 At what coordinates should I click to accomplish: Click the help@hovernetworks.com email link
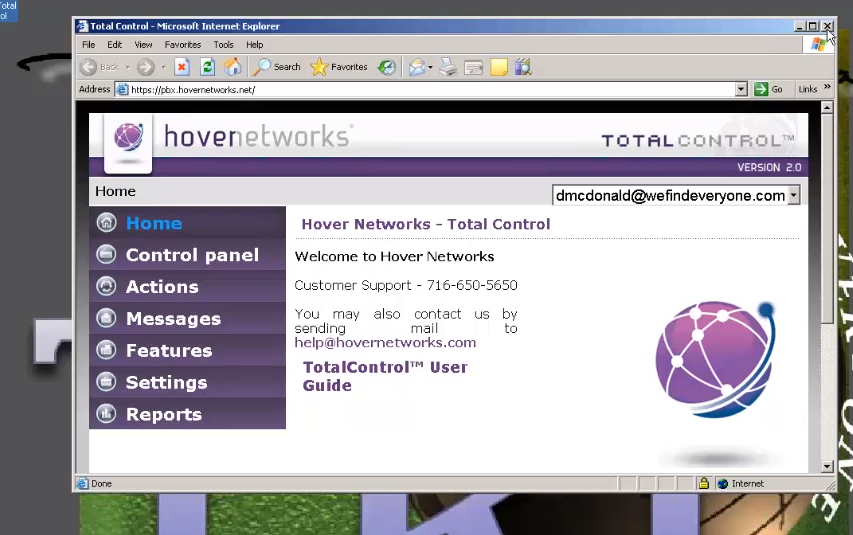pyautogui.click(x=385, y=342)
